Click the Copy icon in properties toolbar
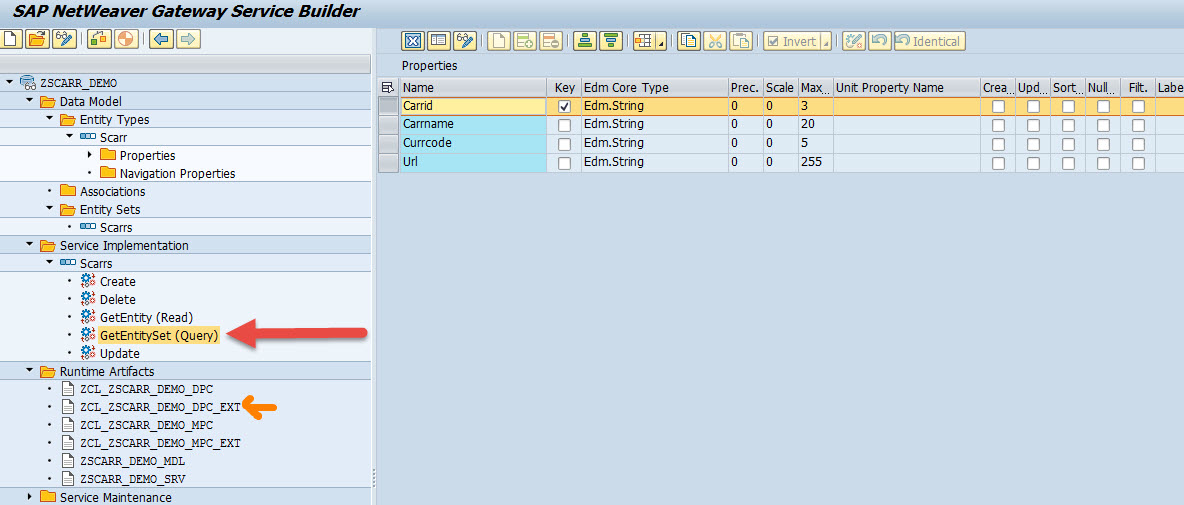1184x505 pixels. [689, 42]
